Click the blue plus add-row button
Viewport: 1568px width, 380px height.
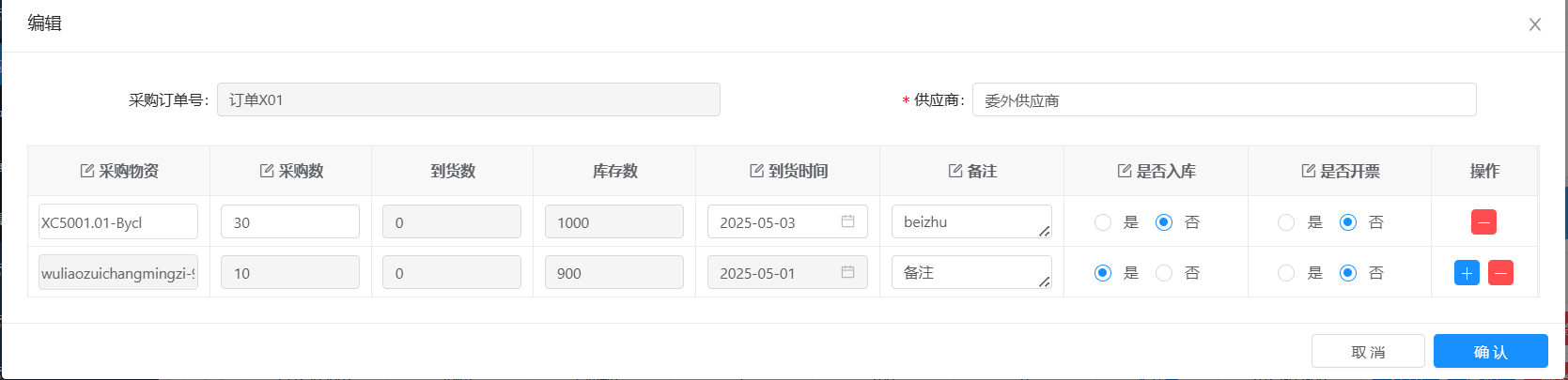click(1467, 273)
